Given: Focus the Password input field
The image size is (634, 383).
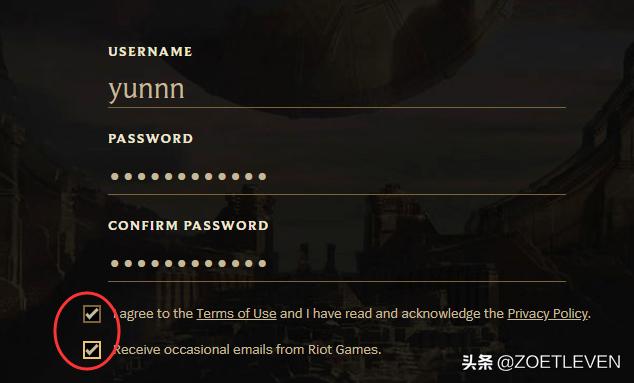Looking at the screenshot, I should click(337, 177).
